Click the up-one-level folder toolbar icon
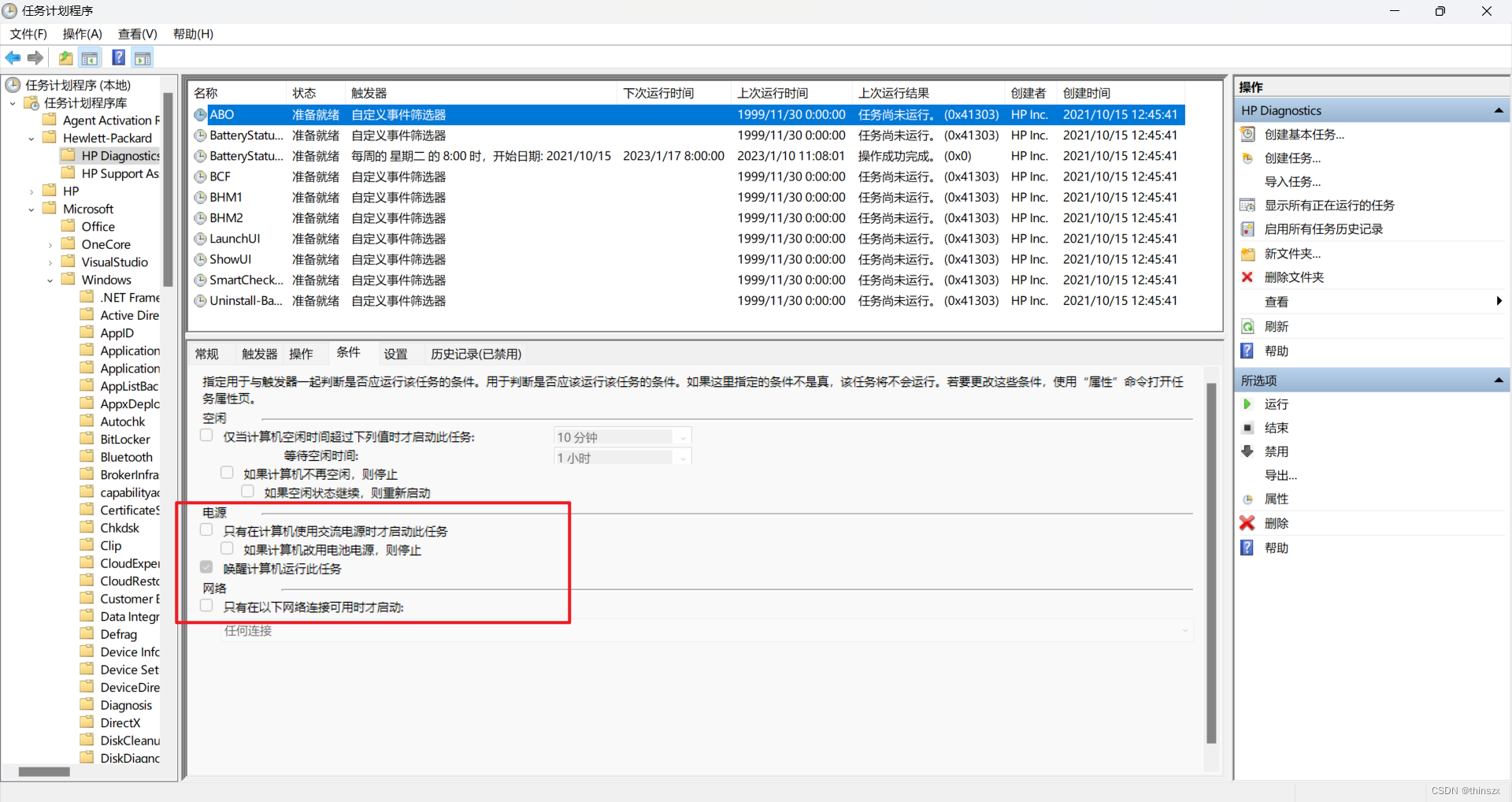The image size is (1512, 802). tap(66, 58)
